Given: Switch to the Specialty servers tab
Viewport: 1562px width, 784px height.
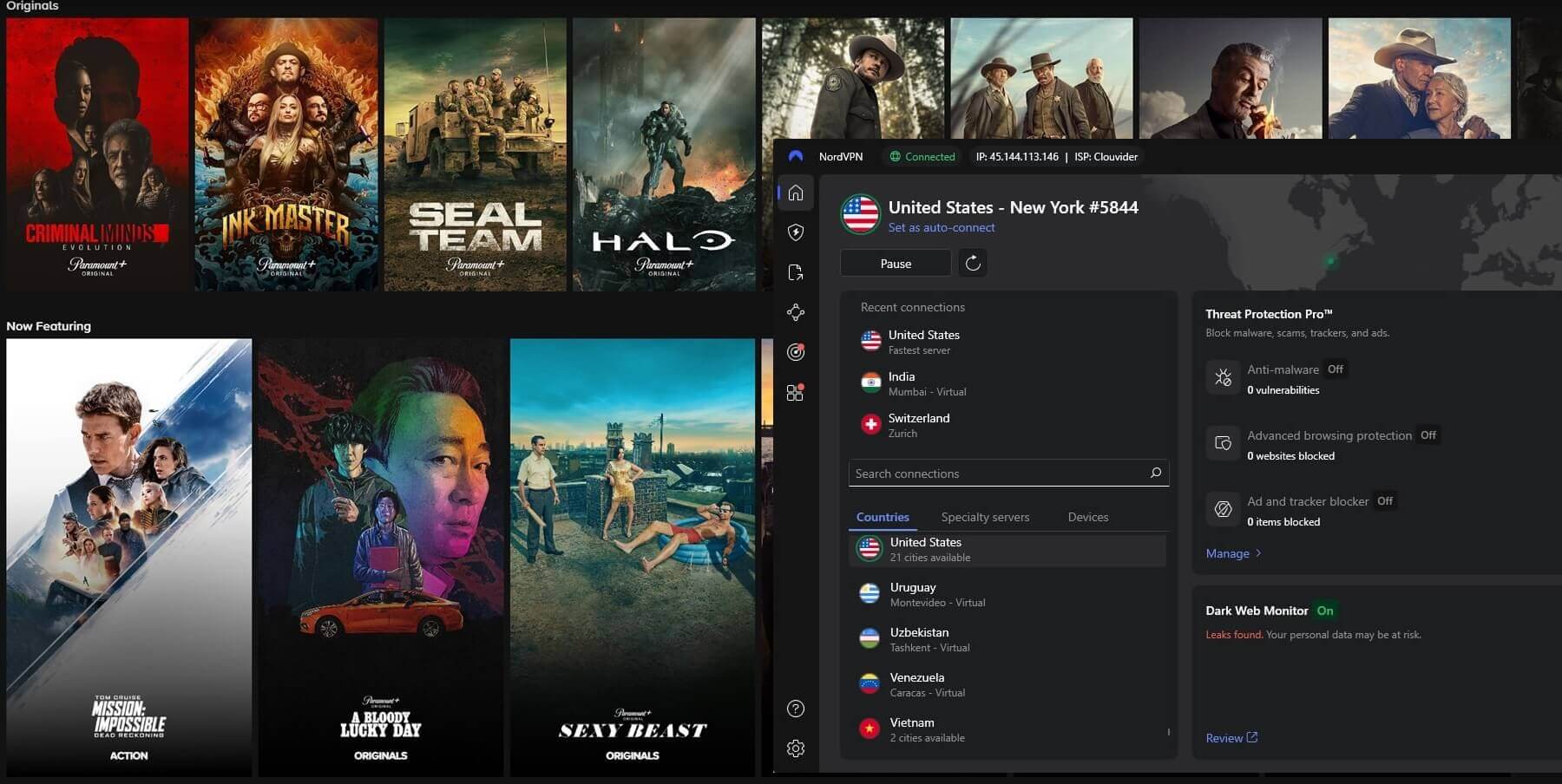Looking at the screenshot, I should (x=985, y=517).
